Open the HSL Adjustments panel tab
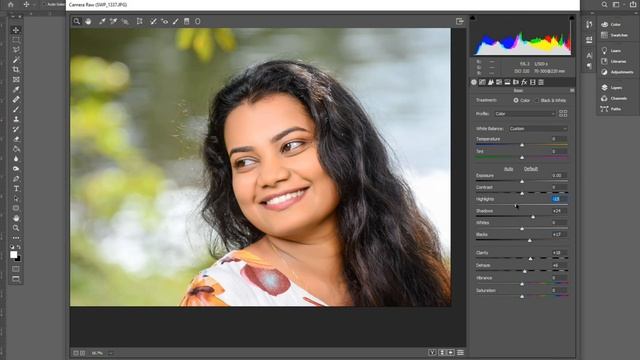Viewport: 640px width, 360px height. [x=499, y=82]
